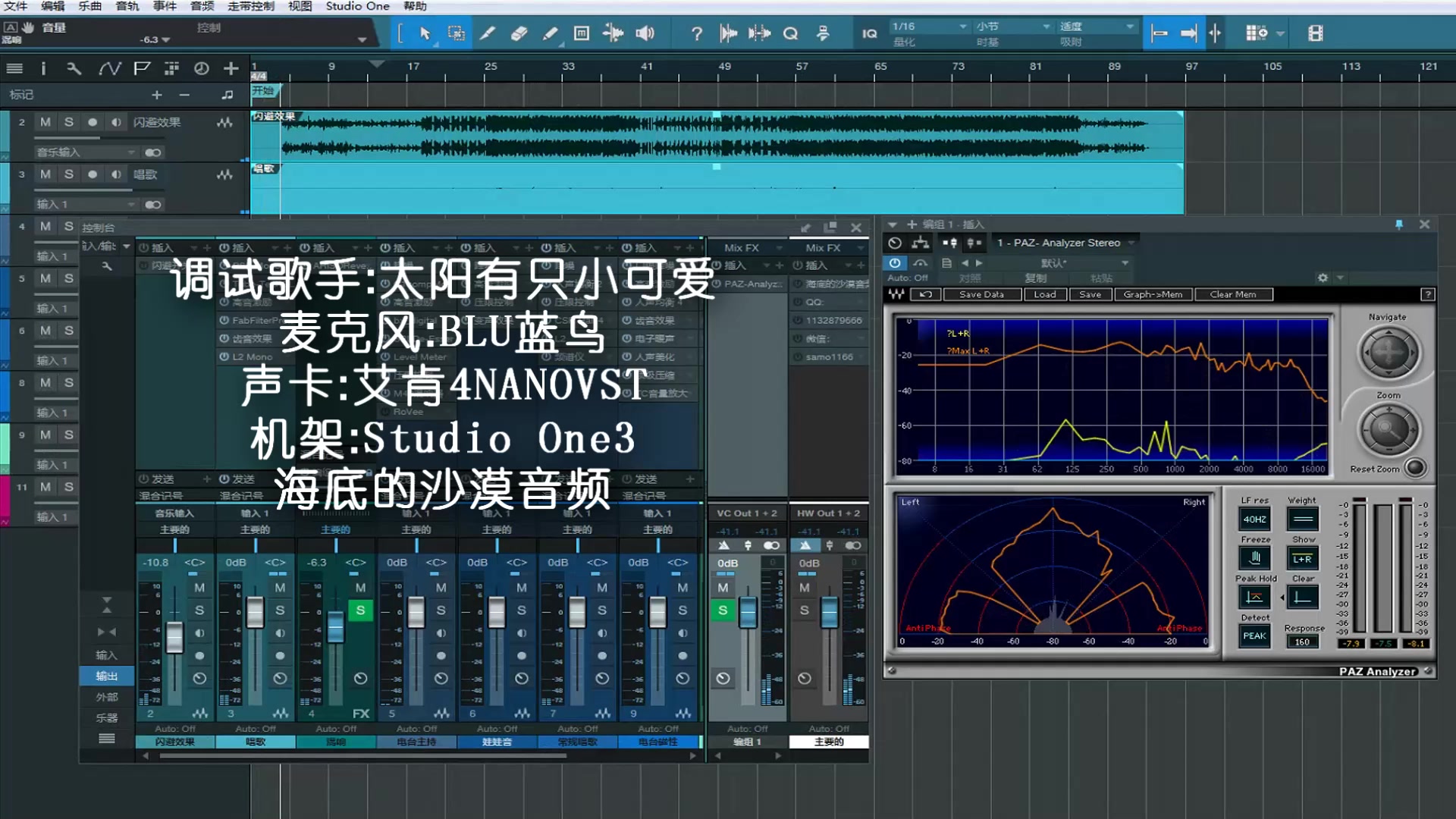Click the 开始 marker on timeline

coord(265,91)
